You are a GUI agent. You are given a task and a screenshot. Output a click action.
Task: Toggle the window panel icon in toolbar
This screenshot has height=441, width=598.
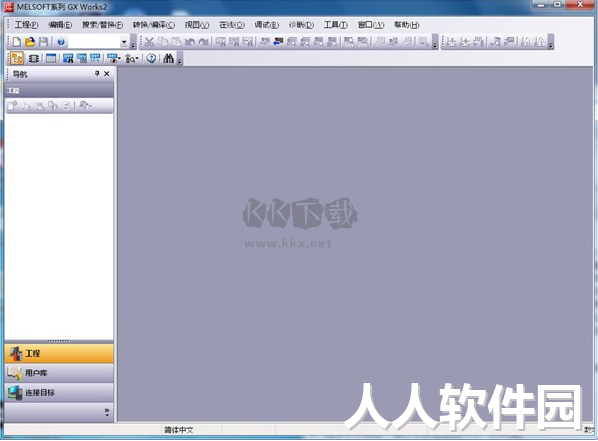pyautogui.click(x=51, y=58)
